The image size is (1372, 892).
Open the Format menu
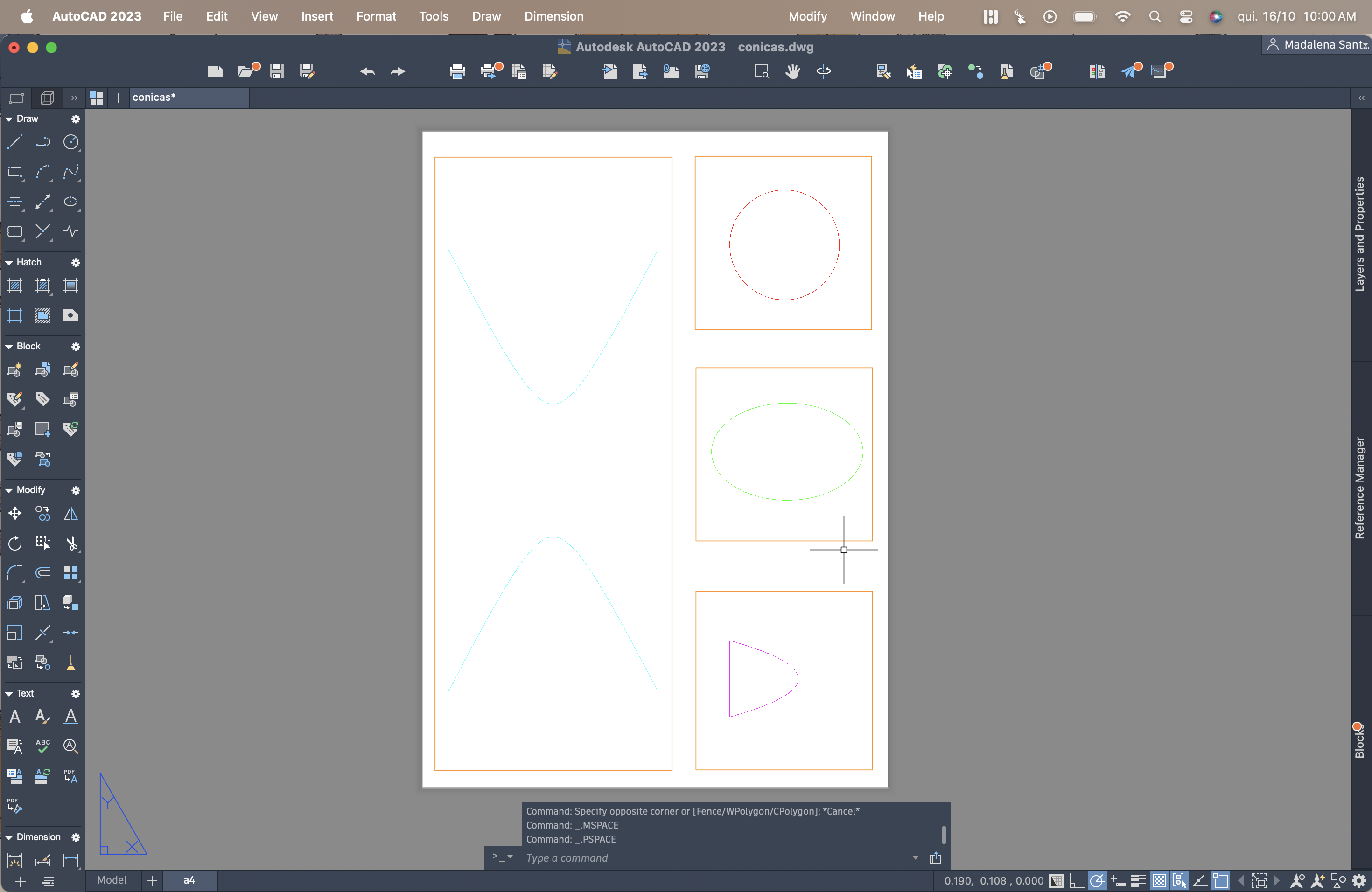click(376, 16)
